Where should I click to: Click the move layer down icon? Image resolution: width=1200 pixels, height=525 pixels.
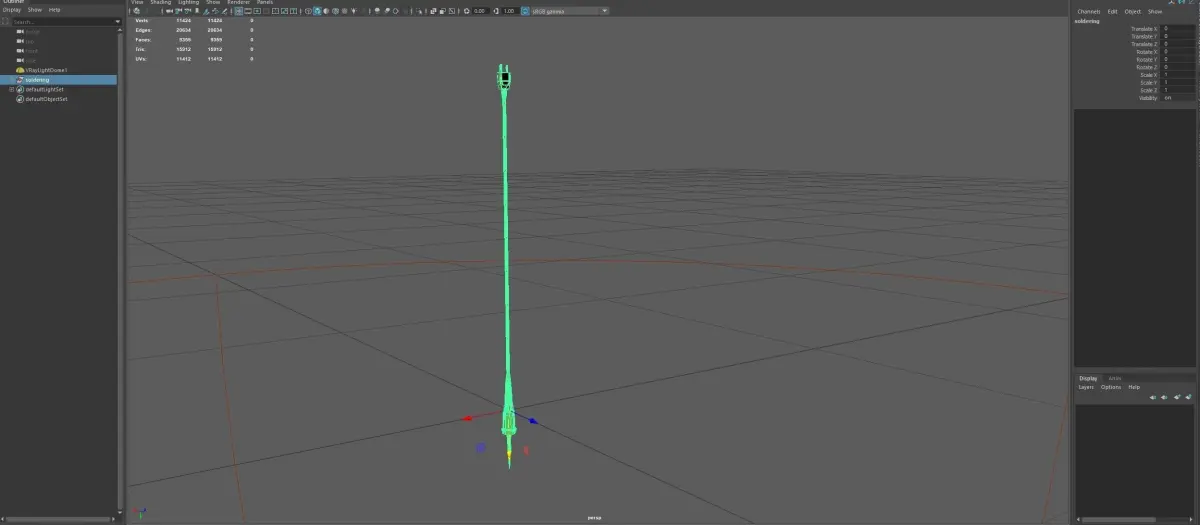(1164, 397)
